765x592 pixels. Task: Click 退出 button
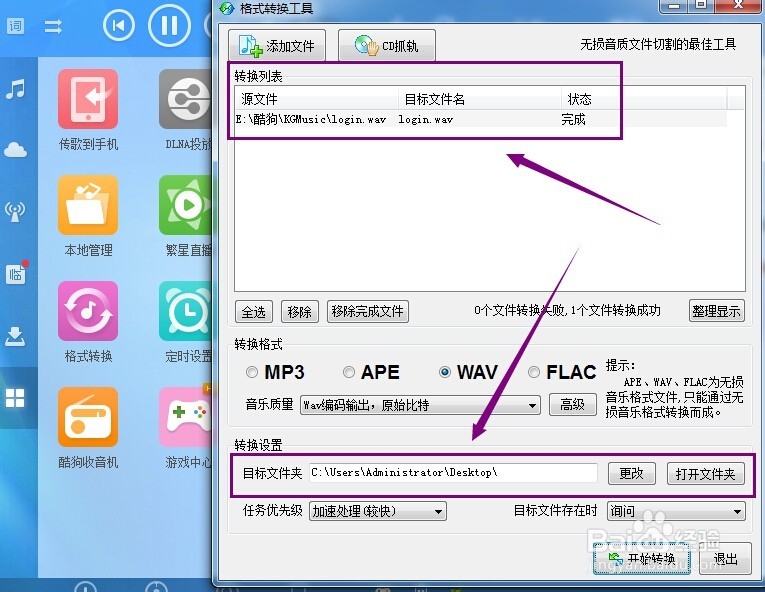(x=725, y=558)
